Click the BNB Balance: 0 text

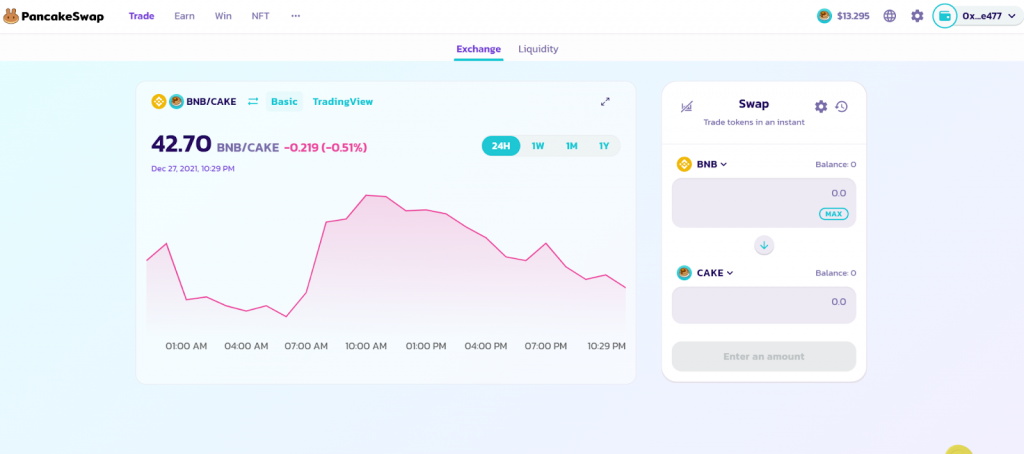point(835,165)
